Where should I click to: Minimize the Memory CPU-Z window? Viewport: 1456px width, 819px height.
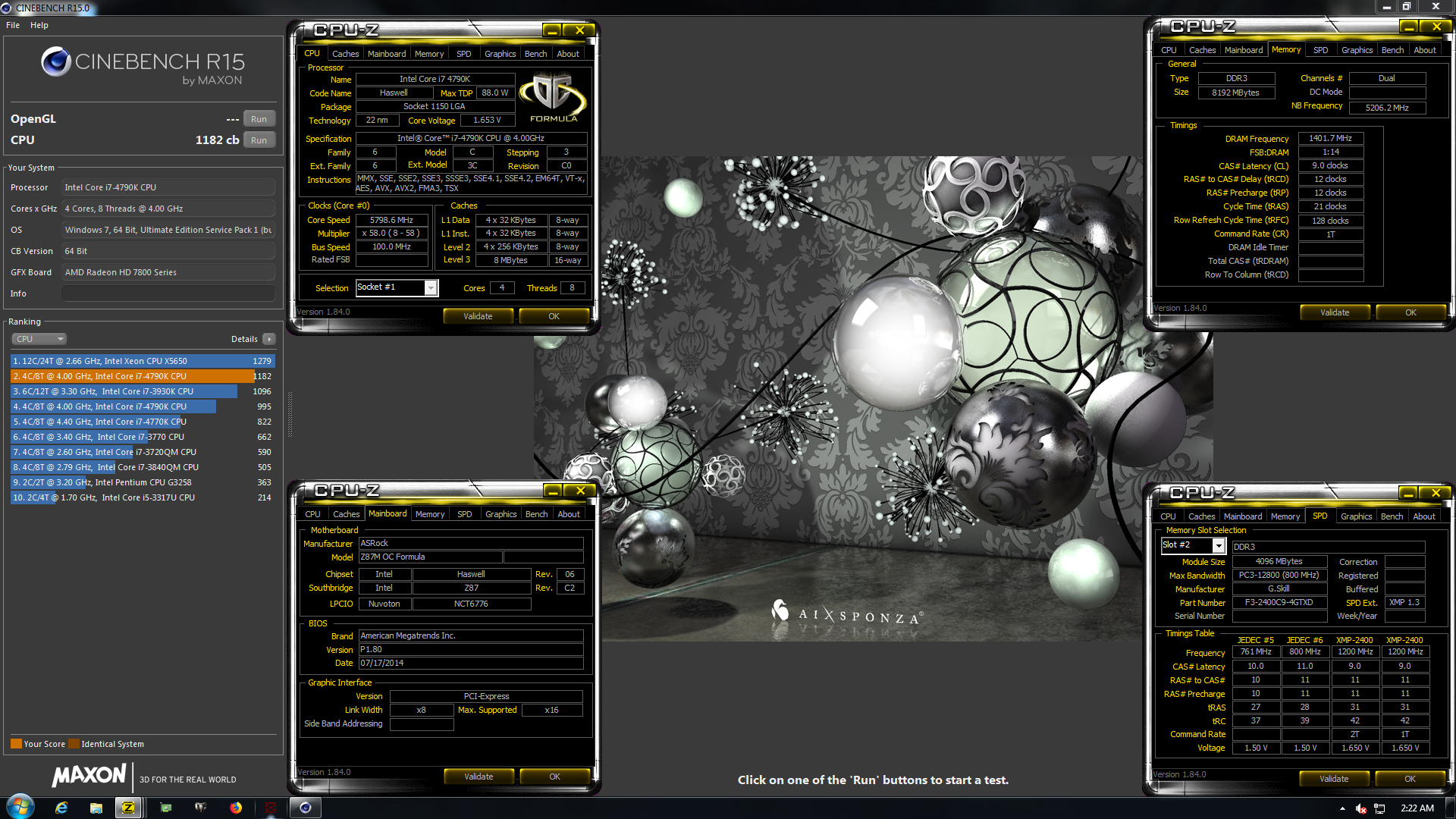[x=1409, y=27]
